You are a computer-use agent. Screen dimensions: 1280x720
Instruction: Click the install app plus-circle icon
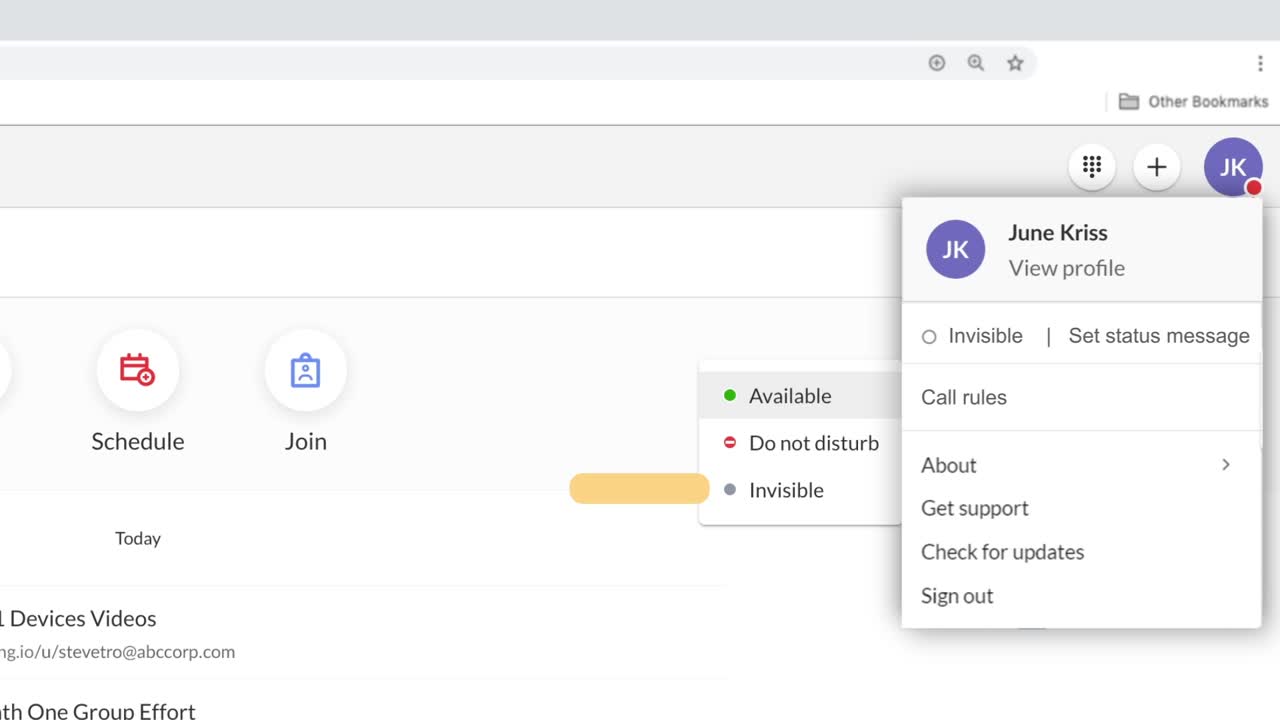(937, 63)
